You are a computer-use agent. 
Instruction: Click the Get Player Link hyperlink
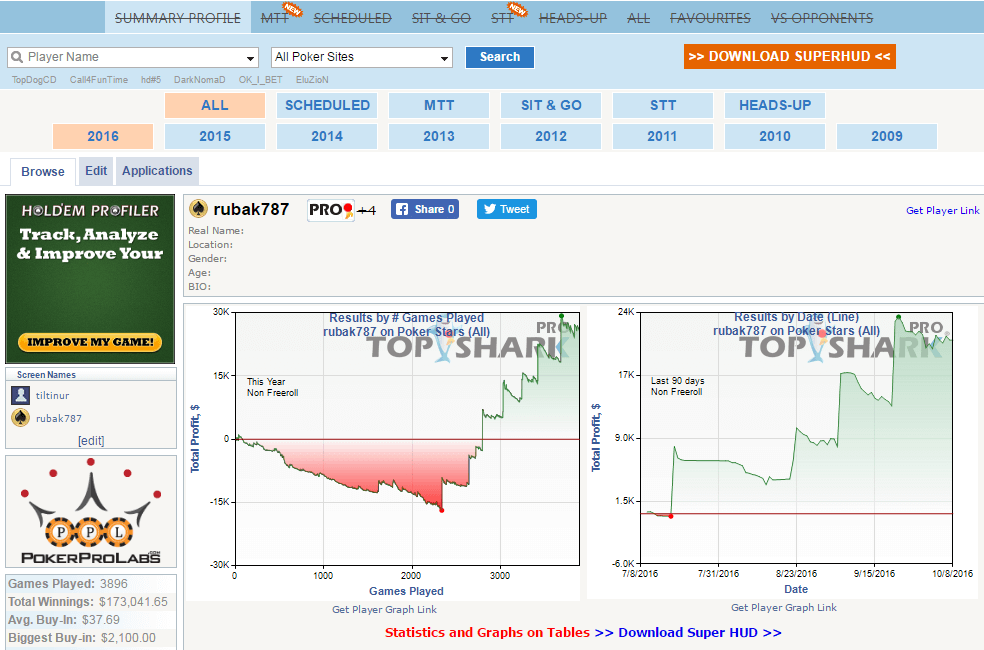(x=942, y=210)
